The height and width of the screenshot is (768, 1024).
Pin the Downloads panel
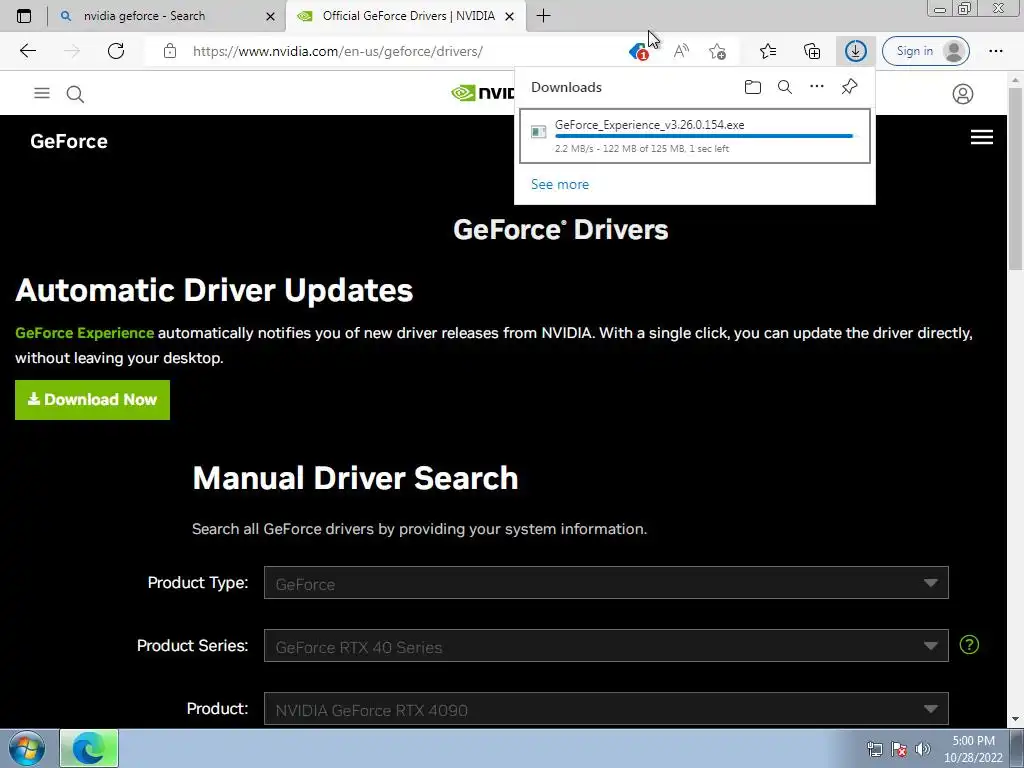point(849,87)
